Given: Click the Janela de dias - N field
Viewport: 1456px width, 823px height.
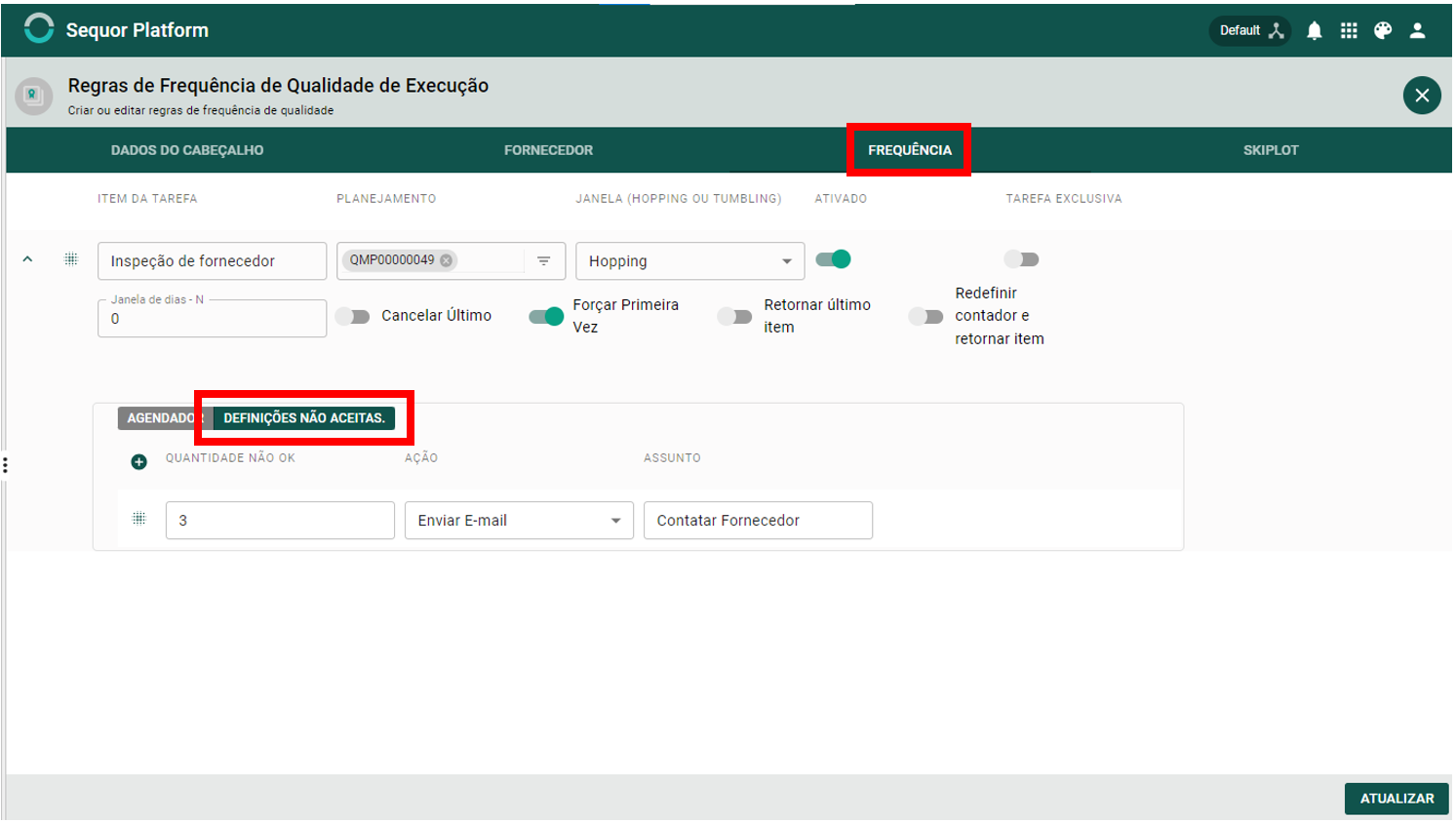Looking at the screenshot, I should point(212,319).
